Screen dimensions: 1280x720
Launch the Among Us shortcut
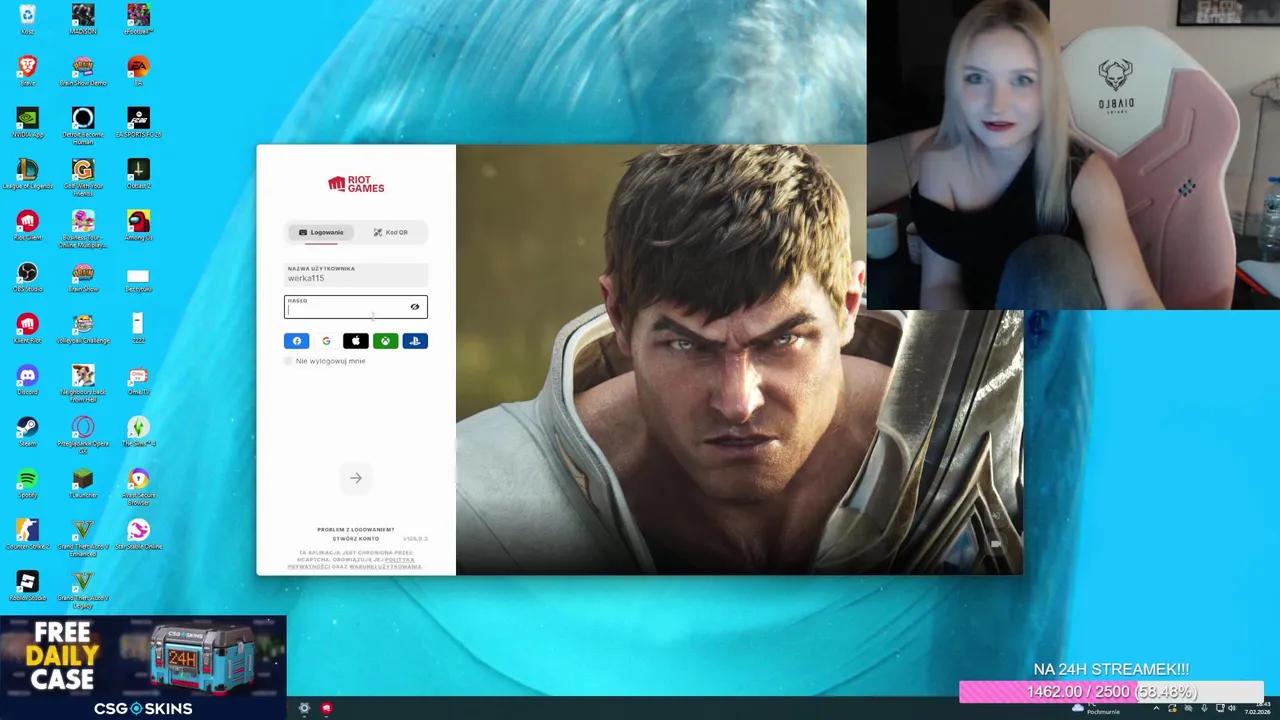coord(138,226)
